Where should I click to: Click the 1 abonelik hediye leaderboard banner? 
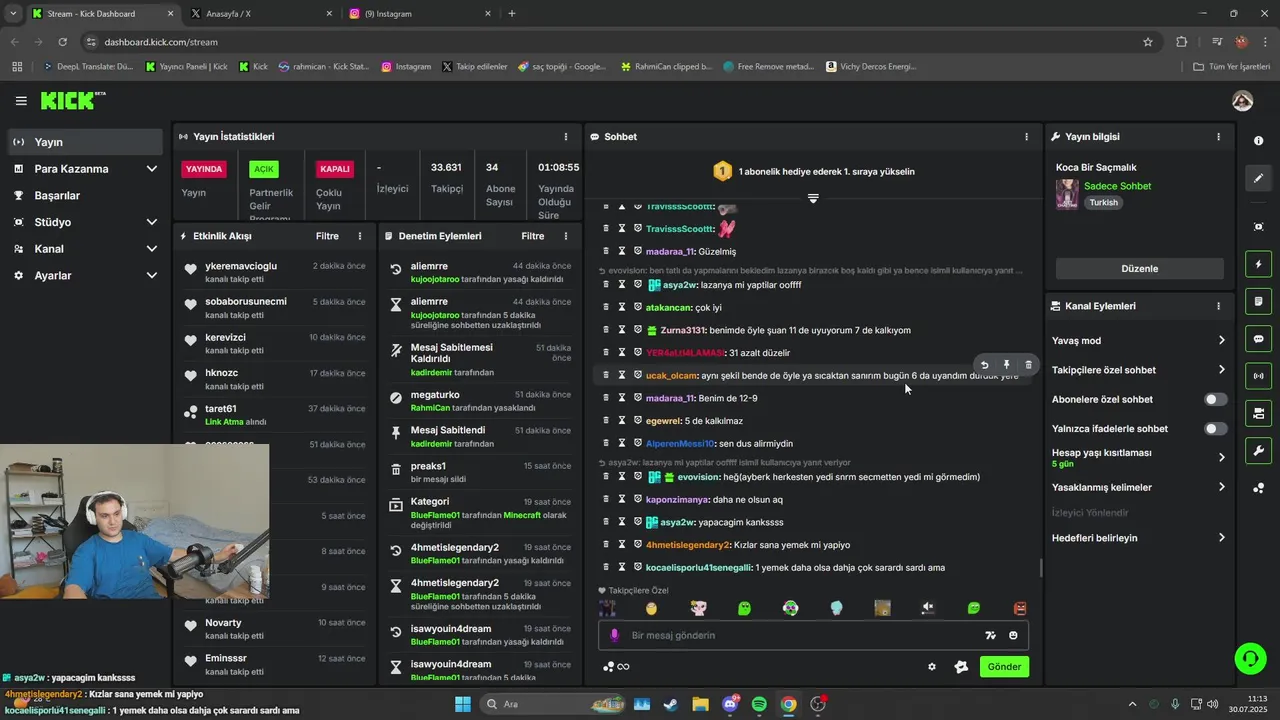(x=814, y=172)
